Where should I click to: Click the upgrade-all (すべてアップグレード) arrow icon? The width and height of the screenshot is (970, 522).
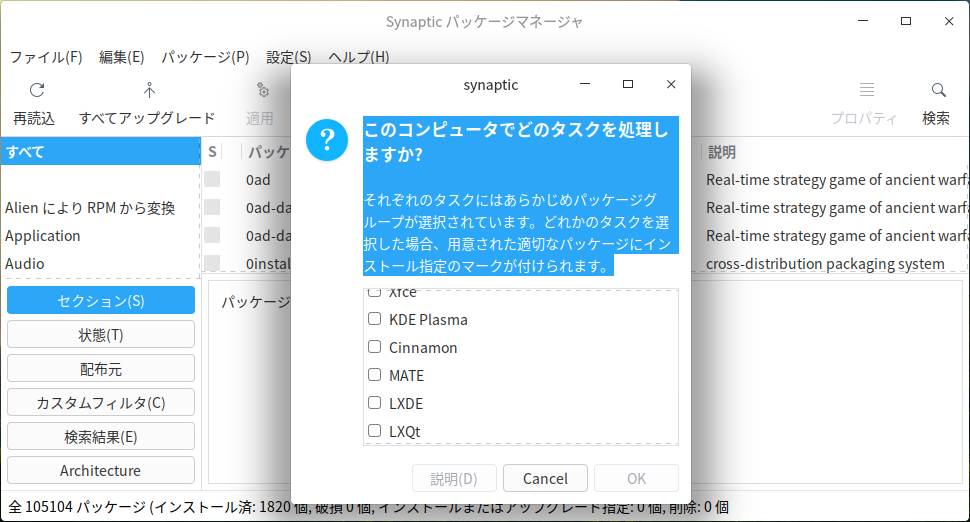[149, 90]
